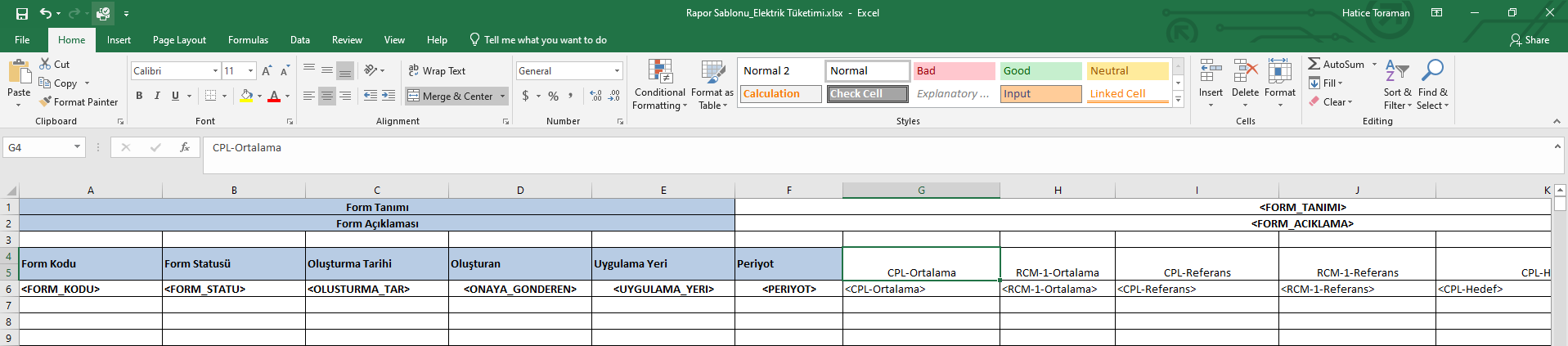Click the Insert Function fx icon
Image resolution: width=1568 pixels, height=346 pixels.
(185, 148)
